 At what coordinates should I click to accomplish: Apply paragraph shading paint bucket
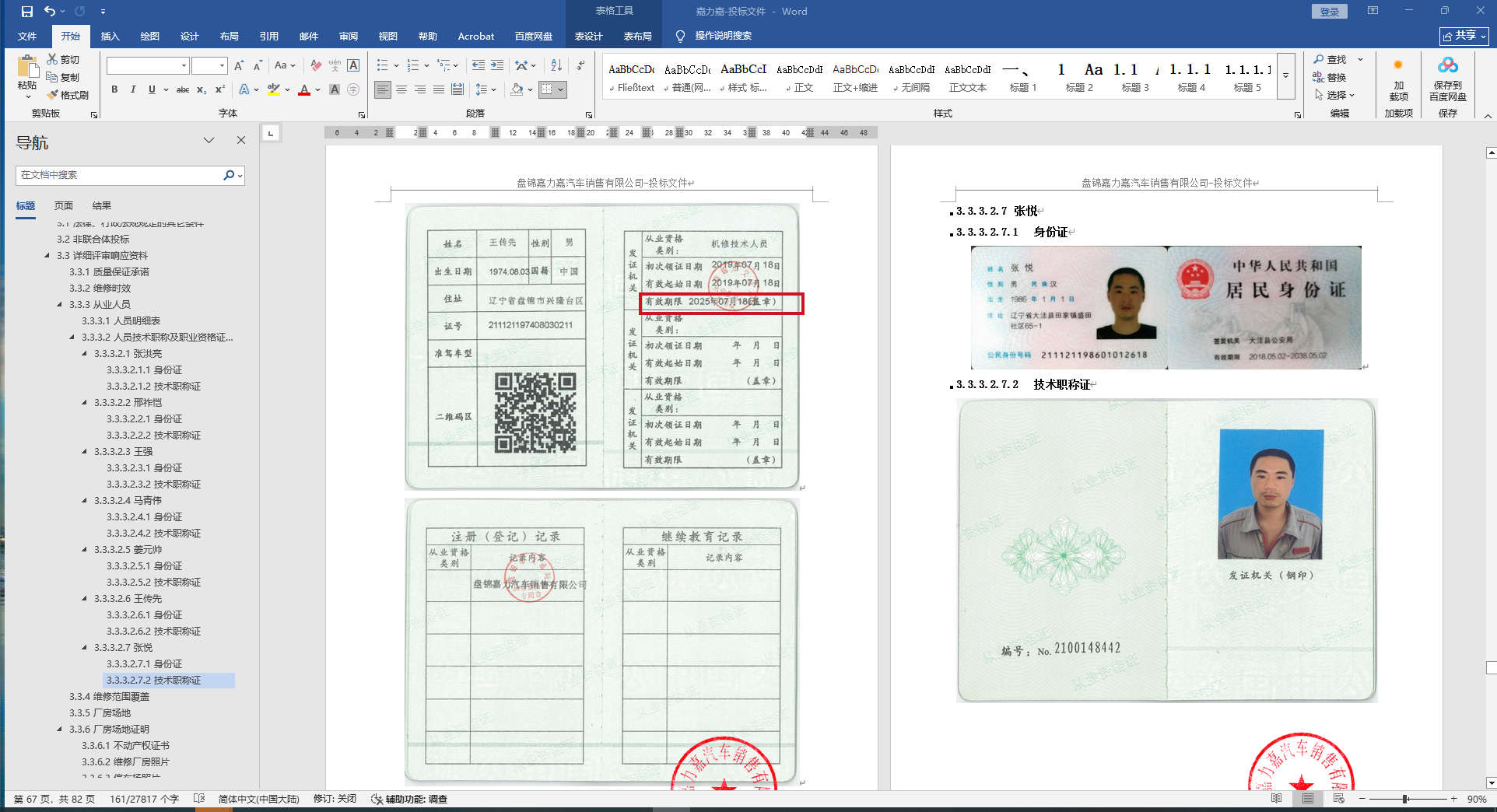pyautogui.click(x=517, y=89)
